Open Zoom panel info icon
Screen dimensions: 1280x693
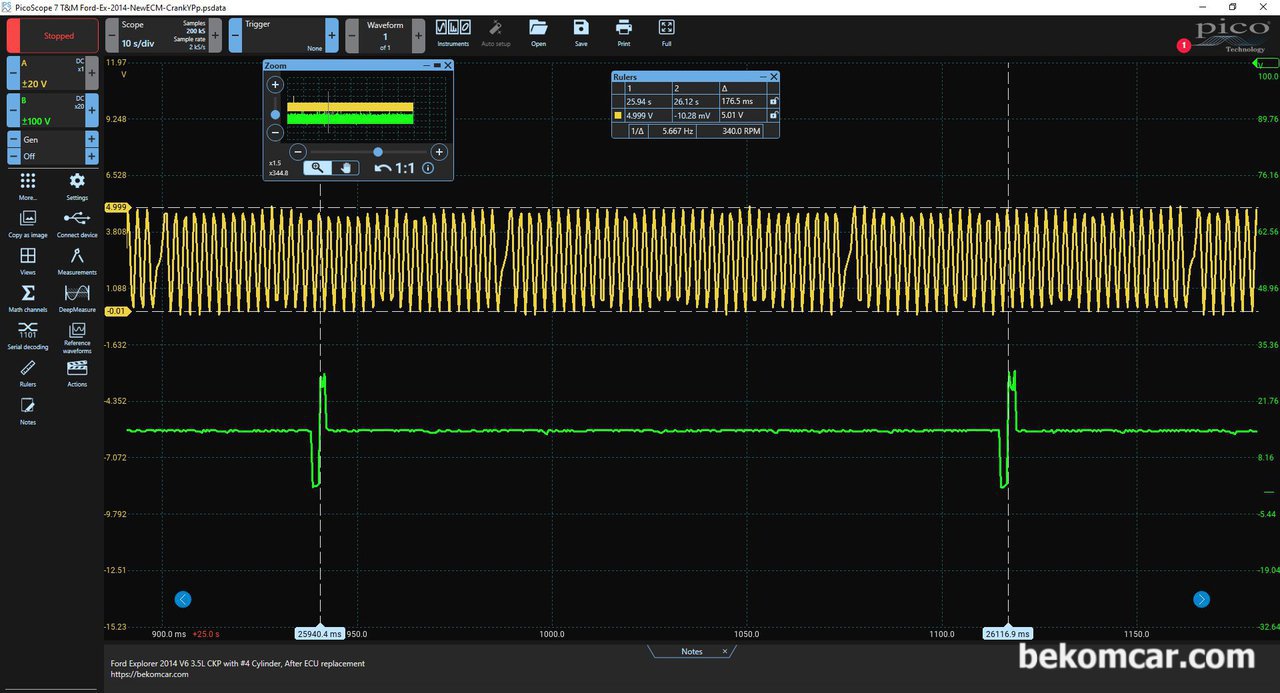pos(428,168)
